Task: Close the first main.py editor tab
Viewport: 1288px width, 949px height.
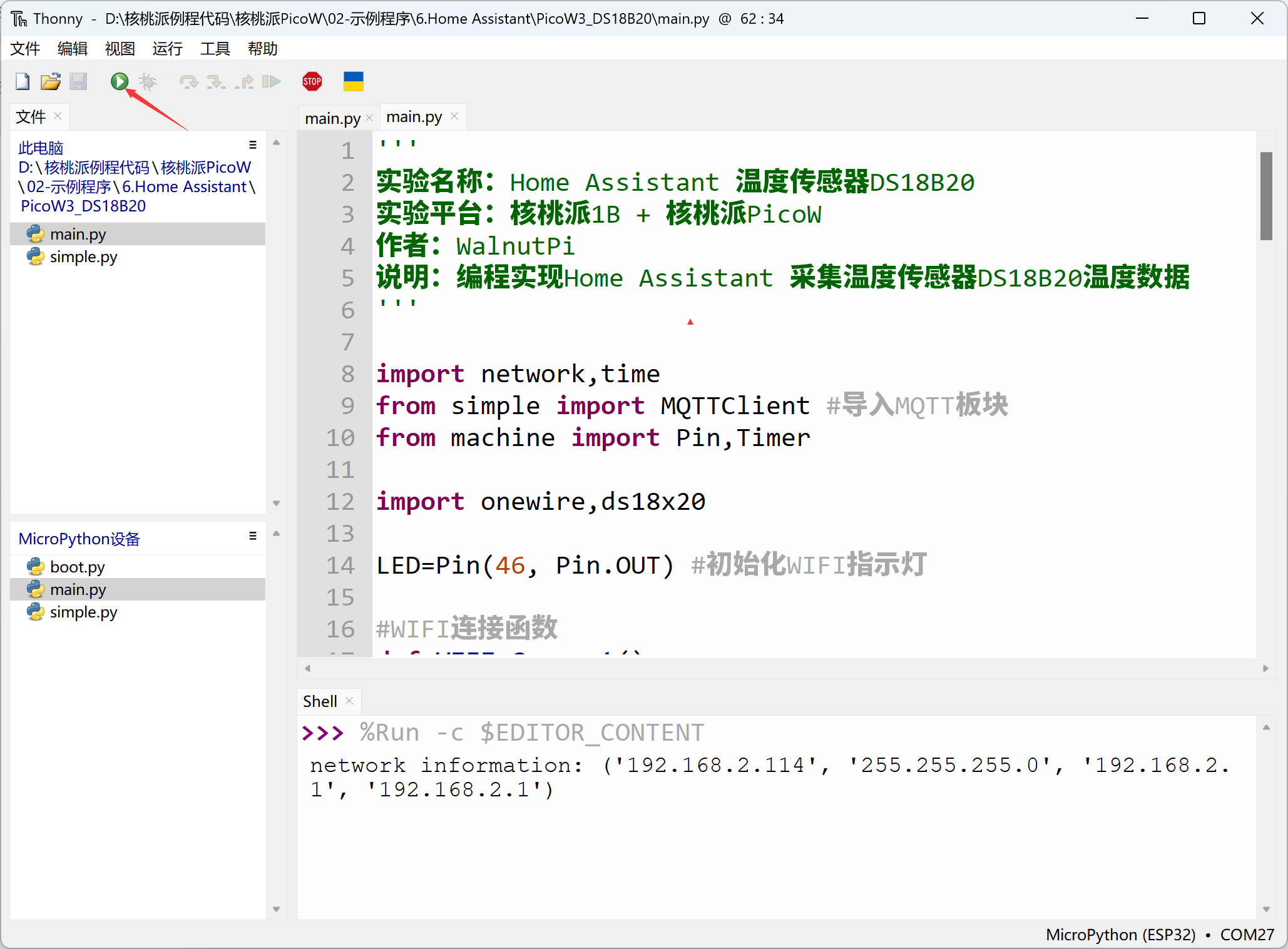Action: pos(369,118)
